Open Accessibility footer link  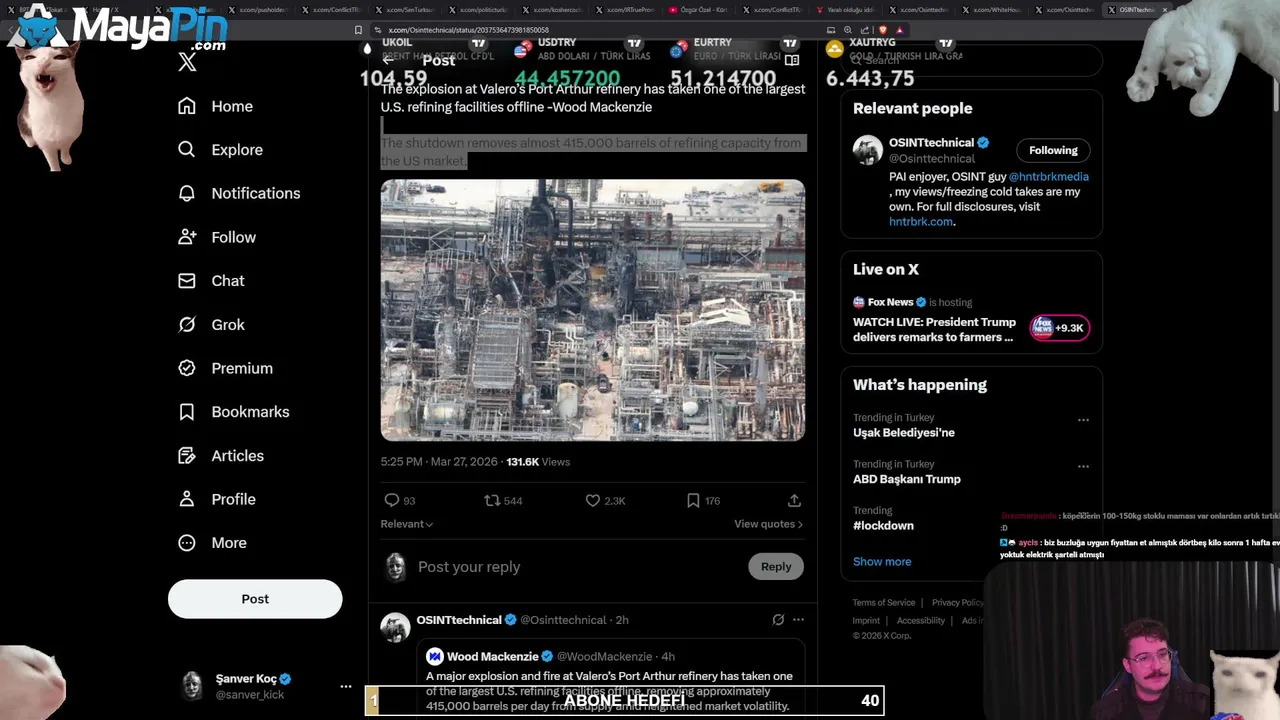pos(920,621)
